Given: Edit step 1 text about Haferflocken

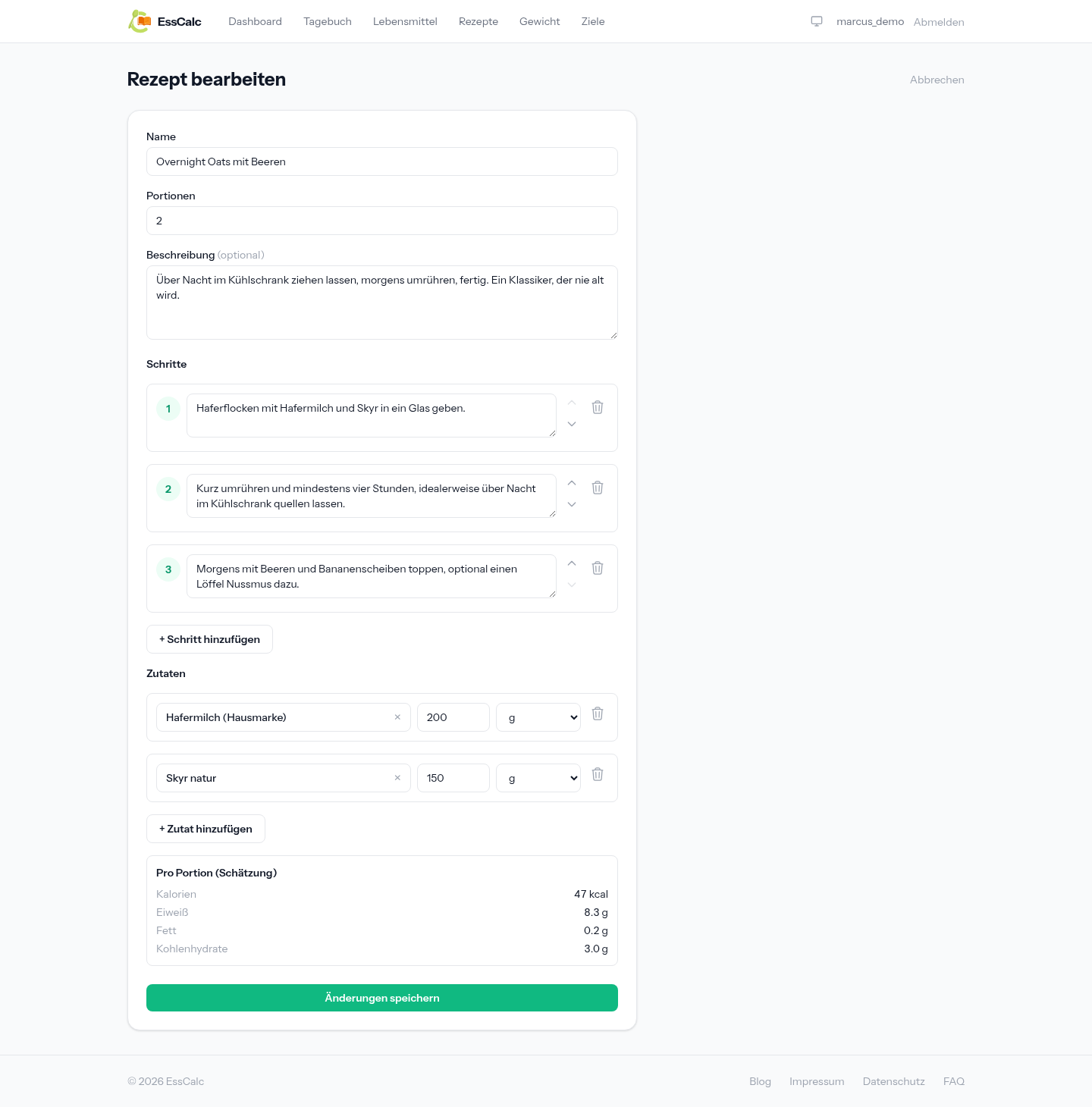Looking at the screenshot, I should 372,416.
